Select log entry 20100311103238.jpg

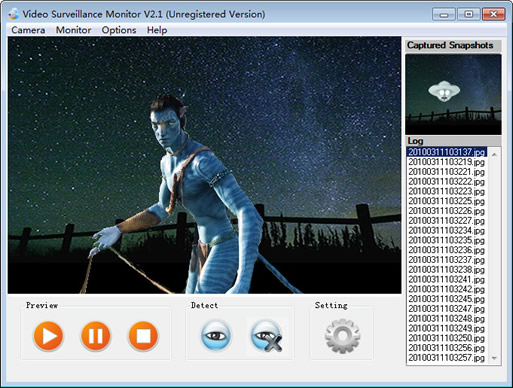(447, 270)
